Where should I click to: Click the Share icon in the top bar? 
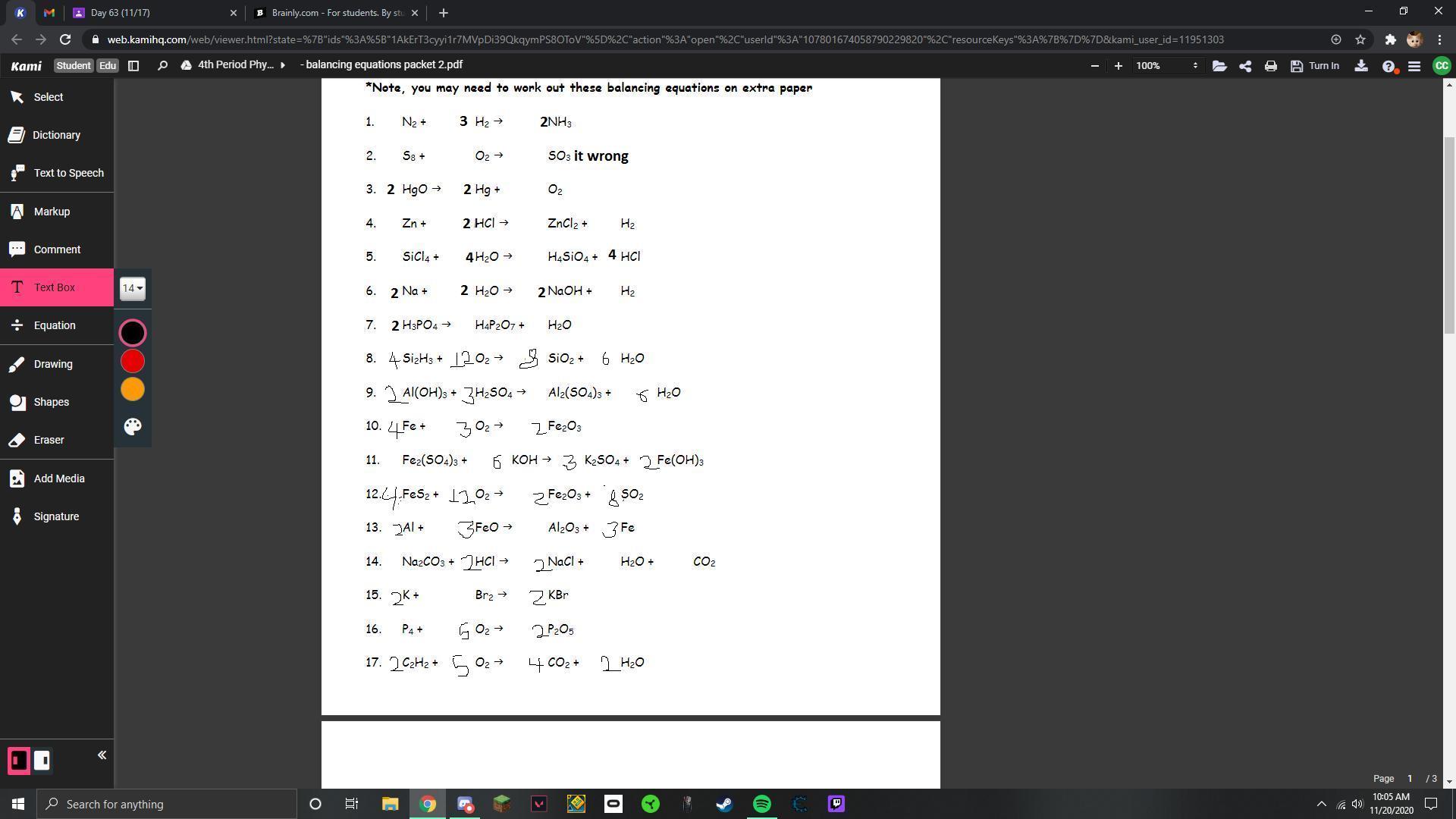(1245, 66)
